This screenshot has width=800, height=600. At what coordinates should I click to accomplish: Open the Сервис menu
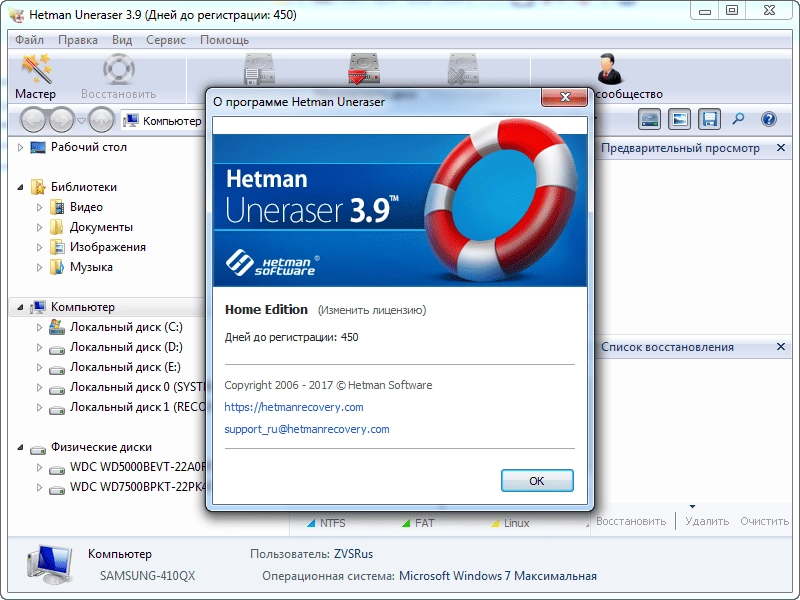pos(166,40)
